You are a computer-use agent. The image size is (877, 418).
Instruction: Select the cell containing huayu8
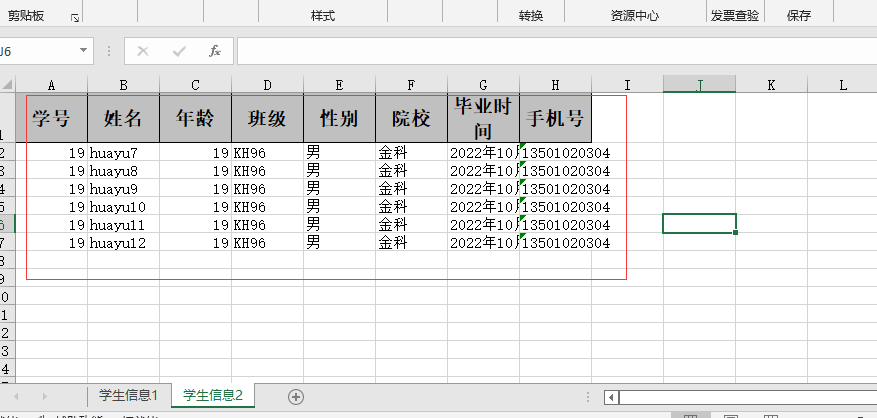tap(124, 170)
